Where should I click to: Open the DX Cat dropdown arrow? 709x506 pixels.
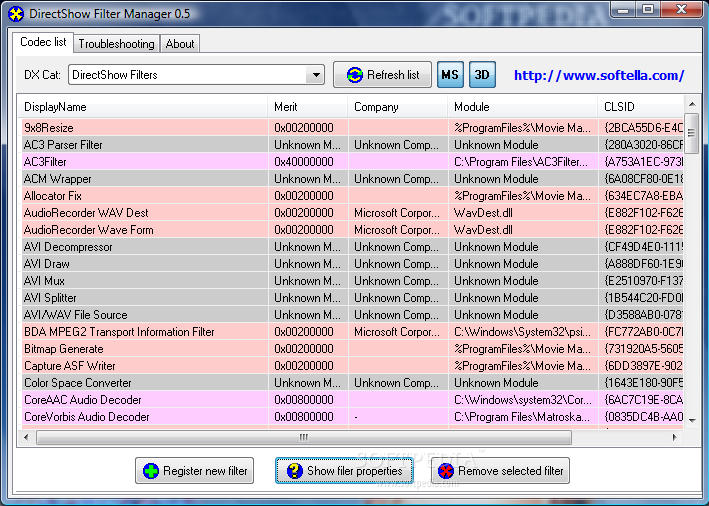click(x=315, y=75)
